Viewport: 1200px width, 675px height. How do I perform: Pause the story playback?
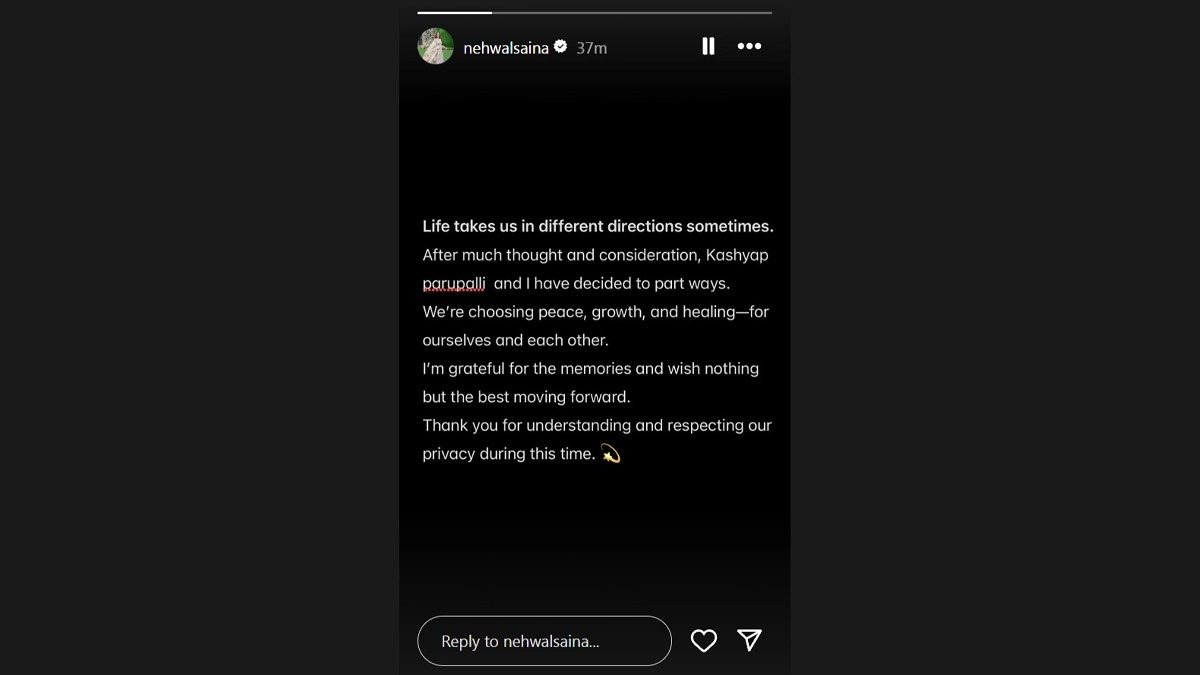point(708,46)
